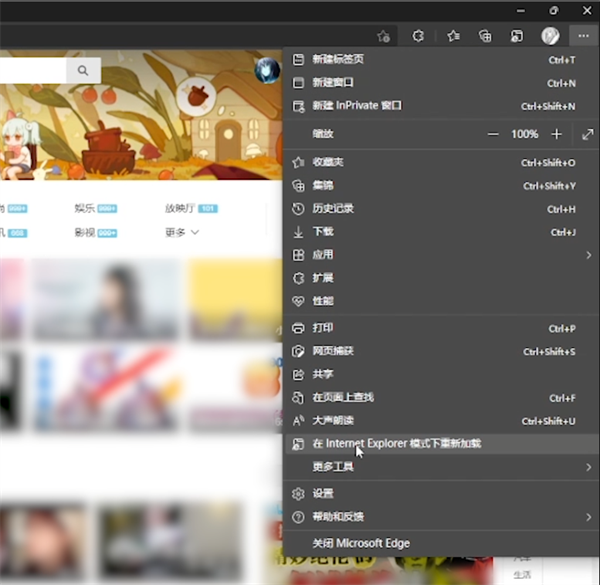Choose 打印 in the menu
This screenshot has width=600, height=585.
[441, 328]
